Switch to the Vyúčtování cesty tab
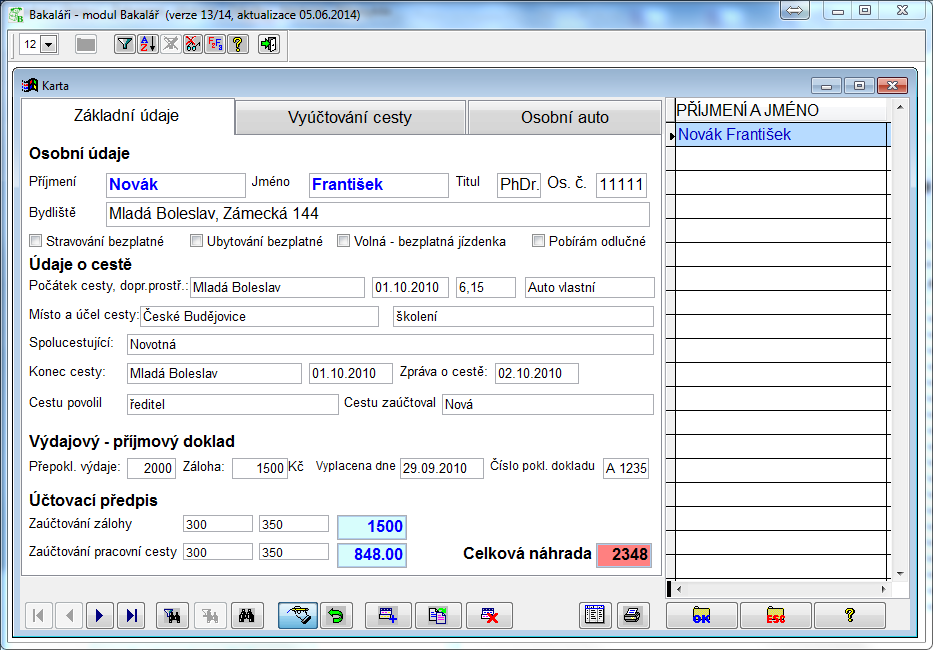933x650 pixels. [350, 117]
